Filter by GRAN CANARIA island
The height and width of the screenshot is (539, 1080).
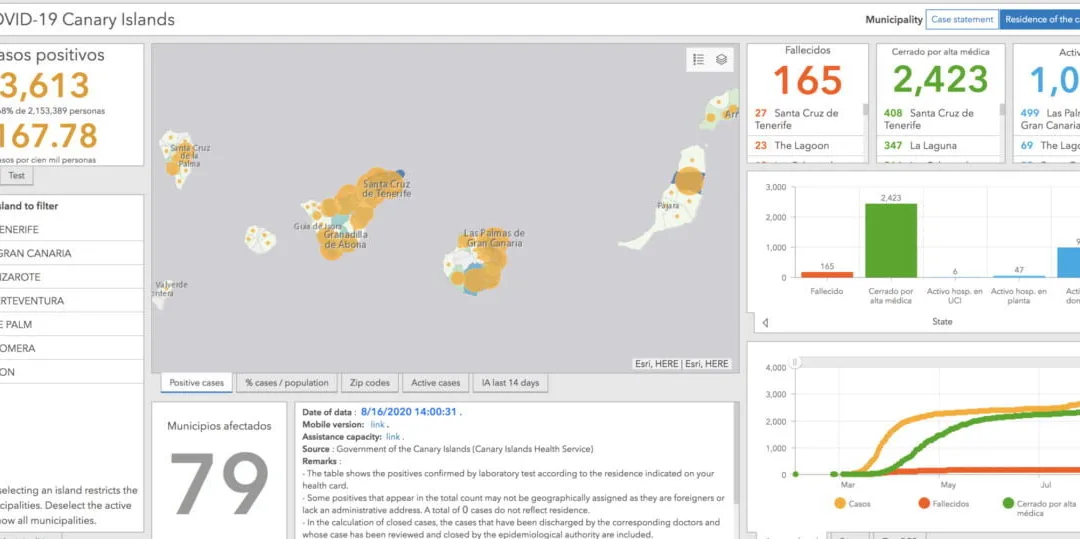coord(72,253)
